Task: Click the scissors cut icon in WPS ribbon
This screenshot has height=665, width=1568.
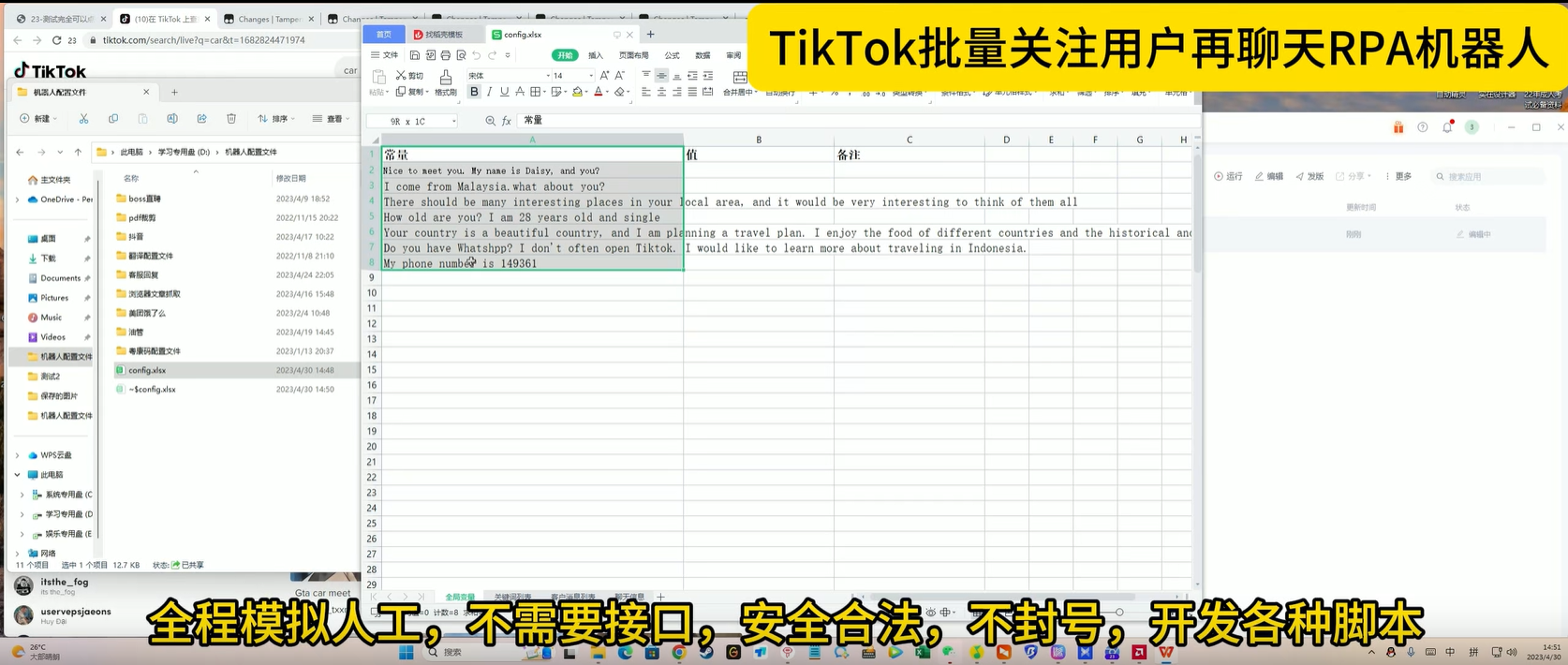Action: click(401, 76)
